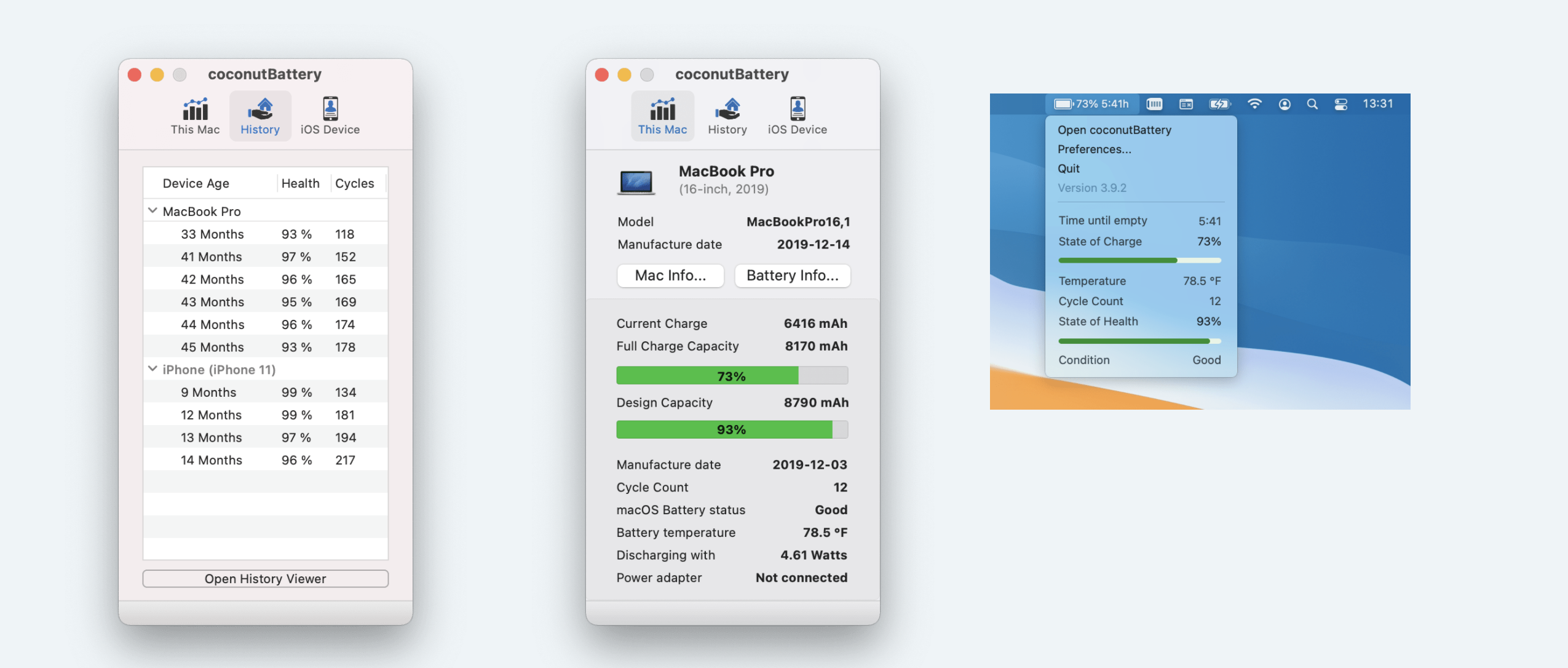Click Cycles column header
Viewport: 1568px width, 668px height.
[354, 183]
